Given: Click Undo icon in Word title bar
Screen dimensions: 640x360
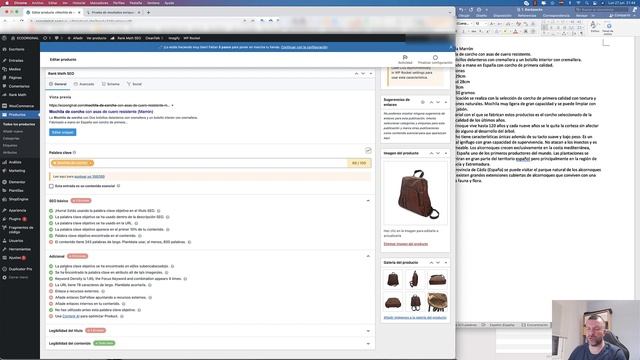Looking at the screenshot, I should click(x=461, y=9).
